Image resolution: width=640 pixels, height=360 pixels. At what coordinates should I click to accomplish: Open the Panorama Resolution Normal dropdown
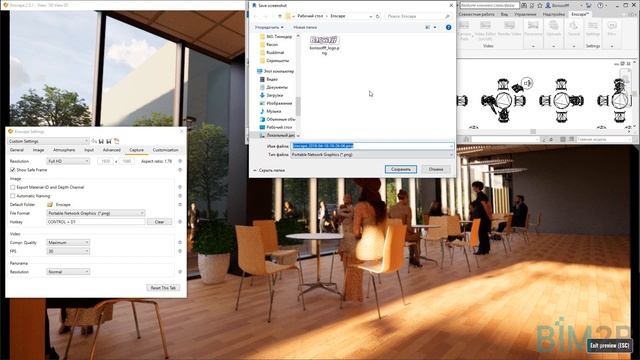pos(68,271)
